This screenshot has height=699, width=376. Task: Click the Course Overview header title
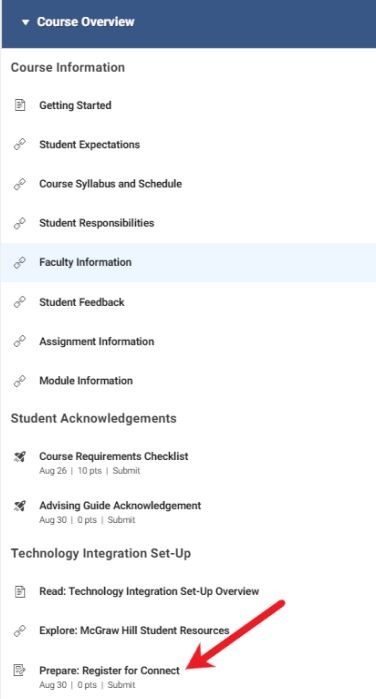pyautogui.click(x=86, y=22)
